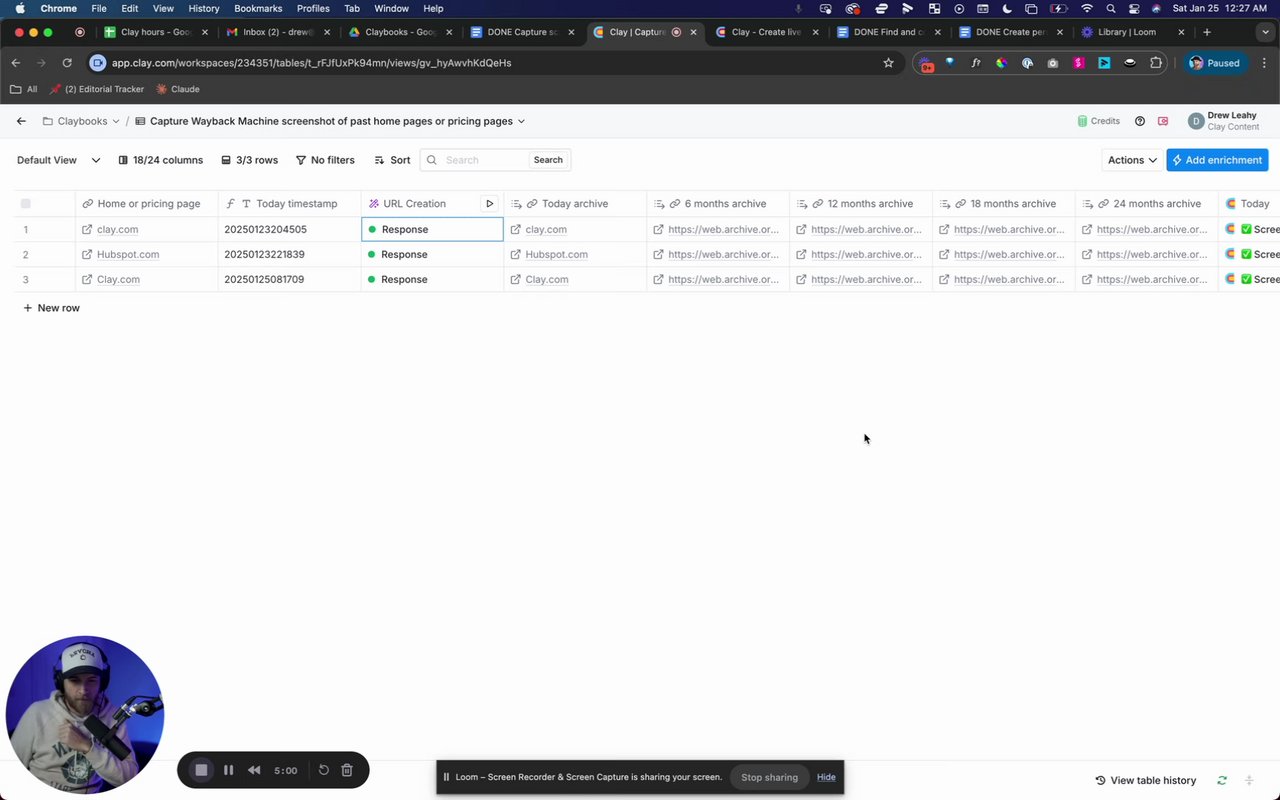Viewport: 1280px width, 800px height.
Task: Hide the Loom screen sharing bar
Action: [826, 777]
